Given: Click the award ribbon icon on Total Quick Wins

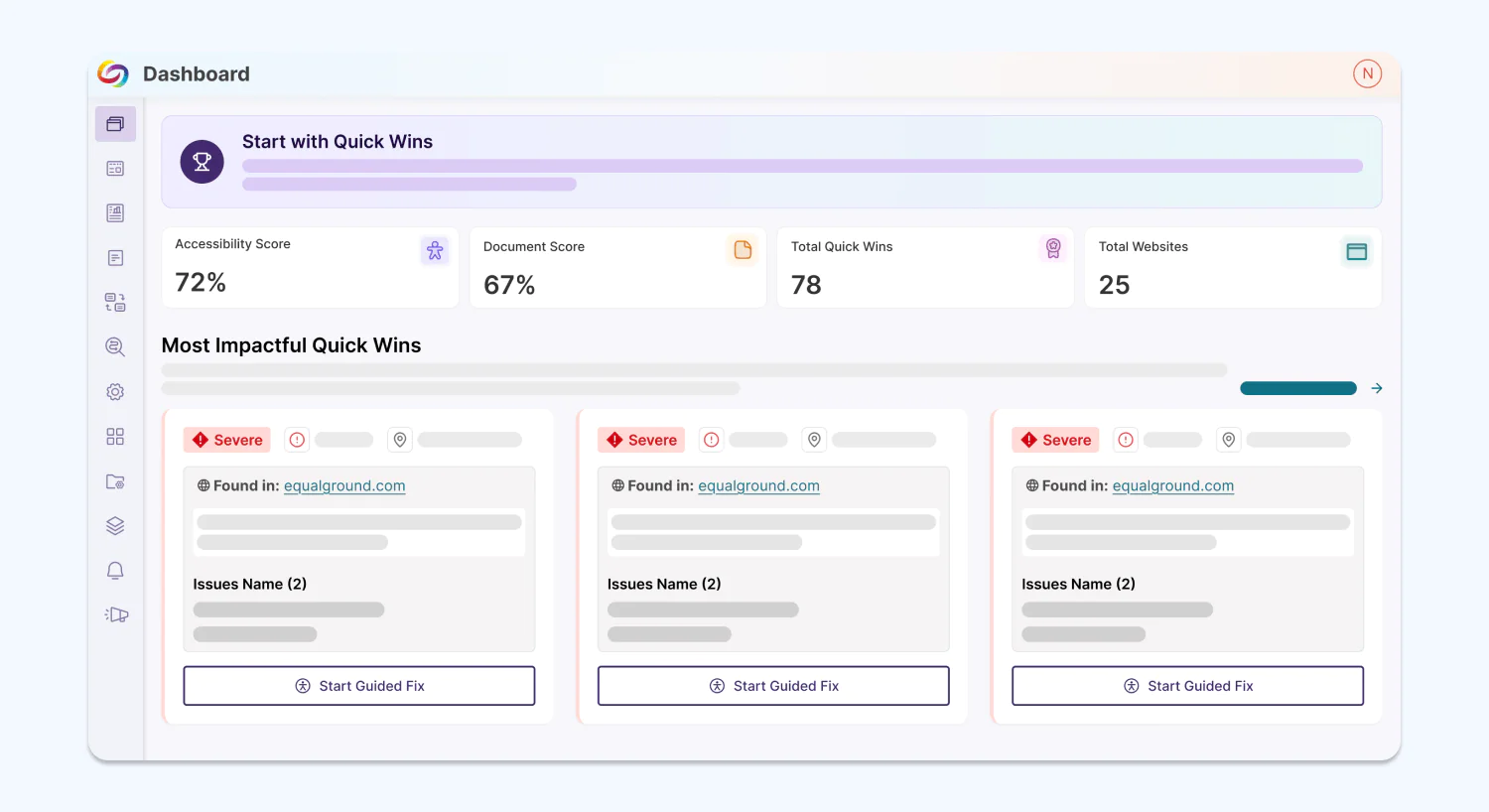Looking at the screenshot, I should (x=1053, y=248).
